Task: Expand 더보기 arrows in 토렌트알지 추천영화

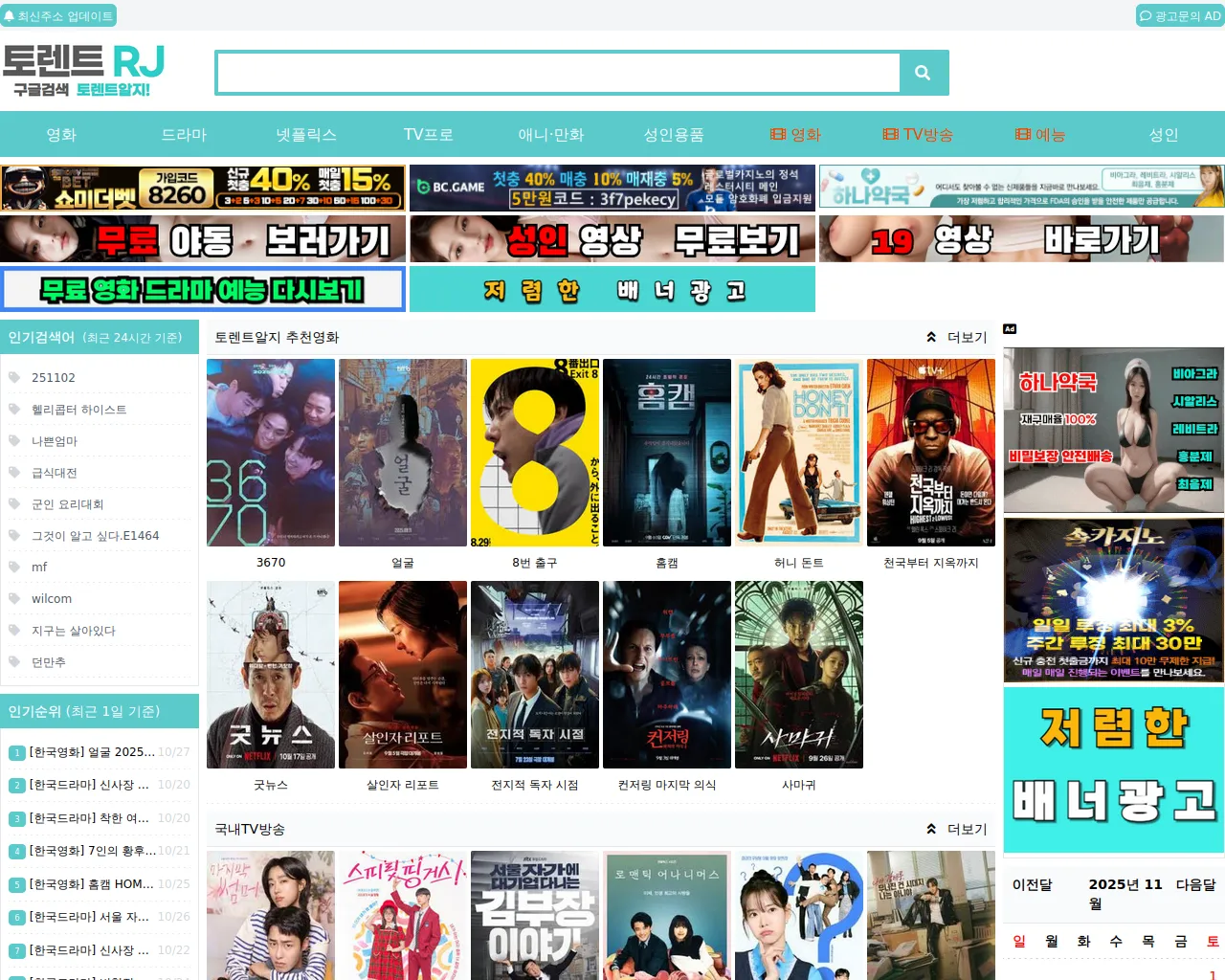Action: coord(931,337)
